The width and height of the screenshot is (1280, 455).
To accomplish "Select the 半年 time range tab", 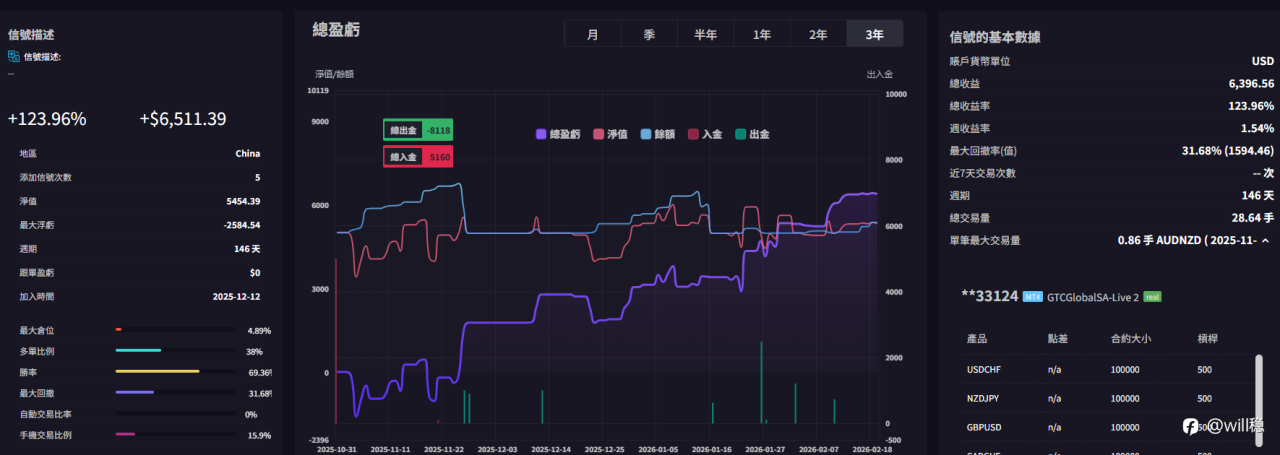I will coord(705,34).
